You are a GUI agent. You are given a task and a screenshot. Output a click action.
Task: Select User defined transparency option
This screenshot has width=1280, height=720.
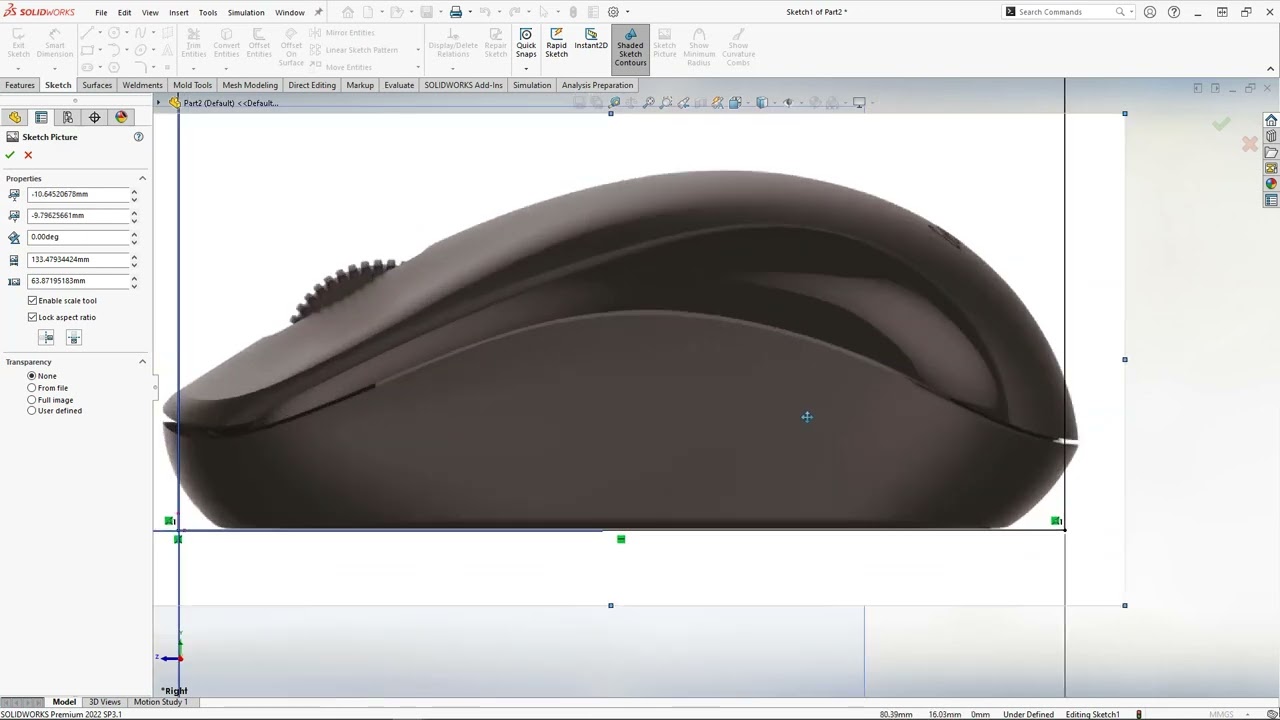click(32, 411)
